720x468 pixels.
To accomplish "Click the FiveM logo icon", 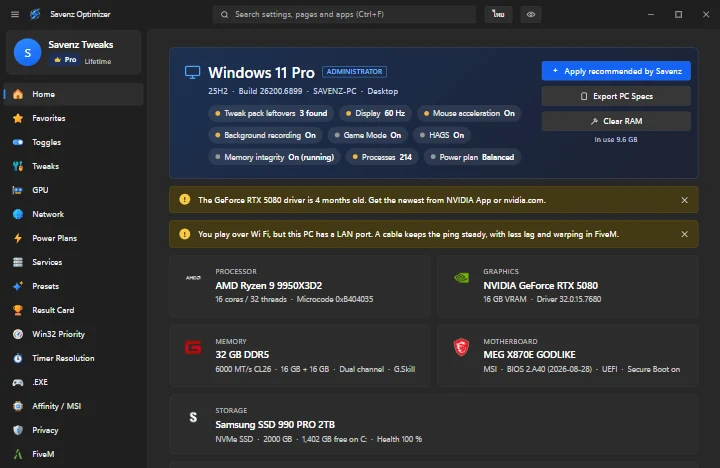I will point(18,454).
